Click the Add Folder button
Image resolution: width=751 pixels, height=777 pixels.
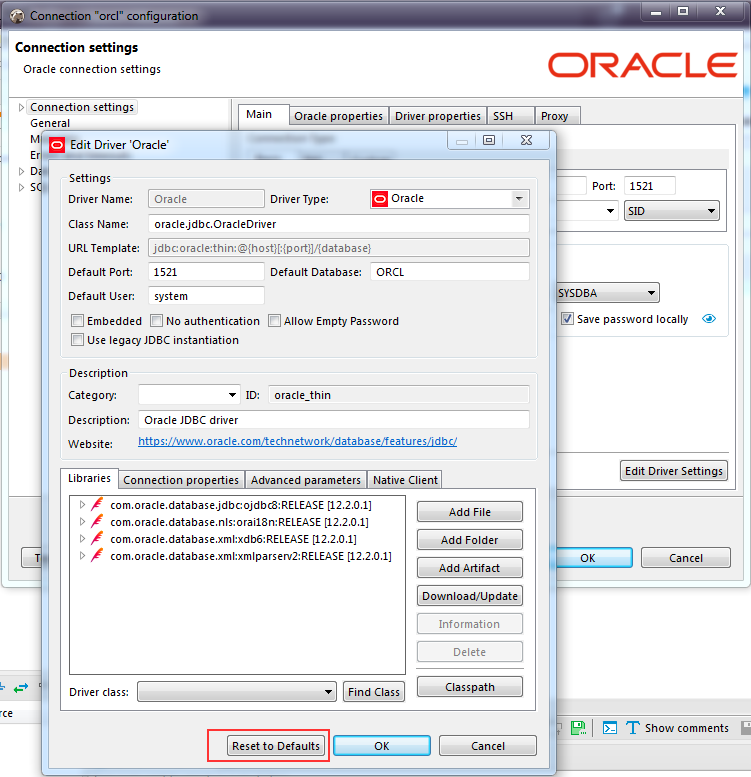coord(470,540)
